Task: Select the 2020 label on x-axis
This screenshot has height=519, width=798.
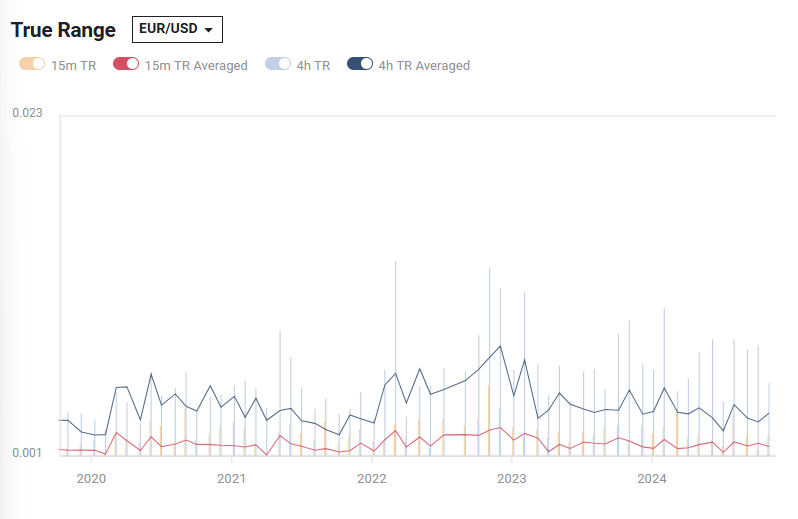Action: click(91, 478)
